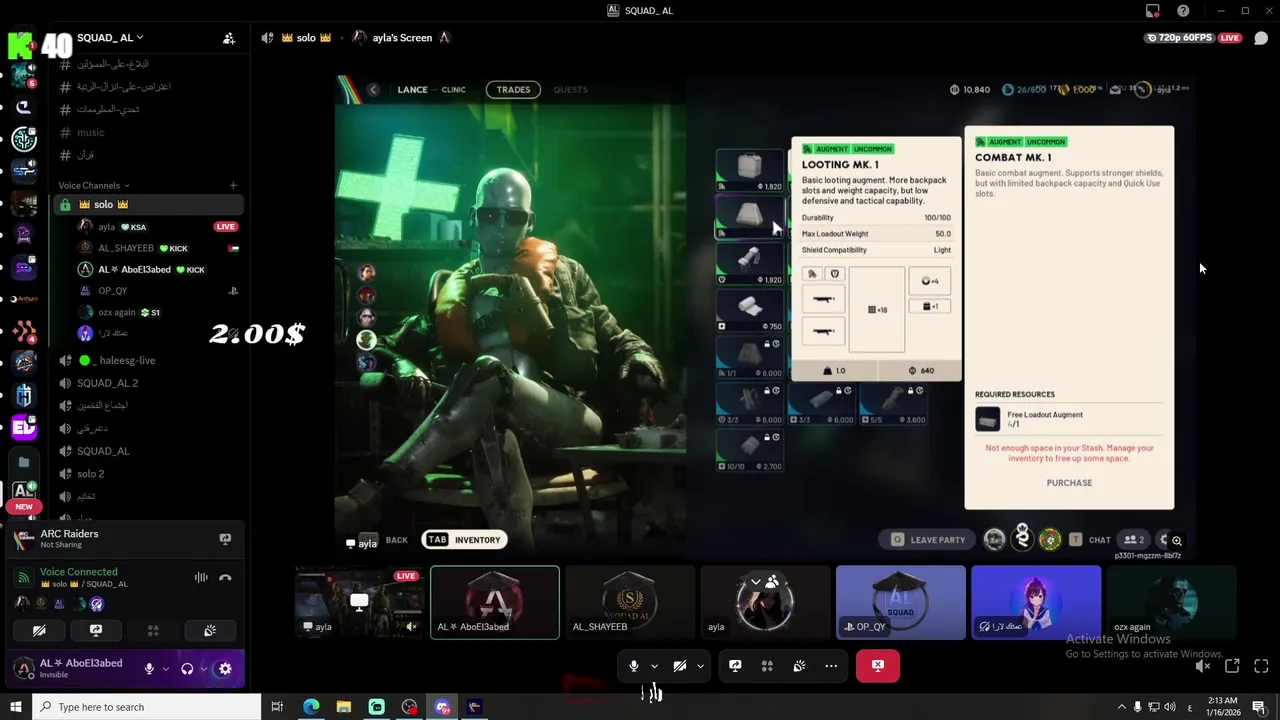The height and width of the screenshot is (720, 1280).
Task: Open Microsoft Edge from the taskbar
Action: tap(311, 707)
